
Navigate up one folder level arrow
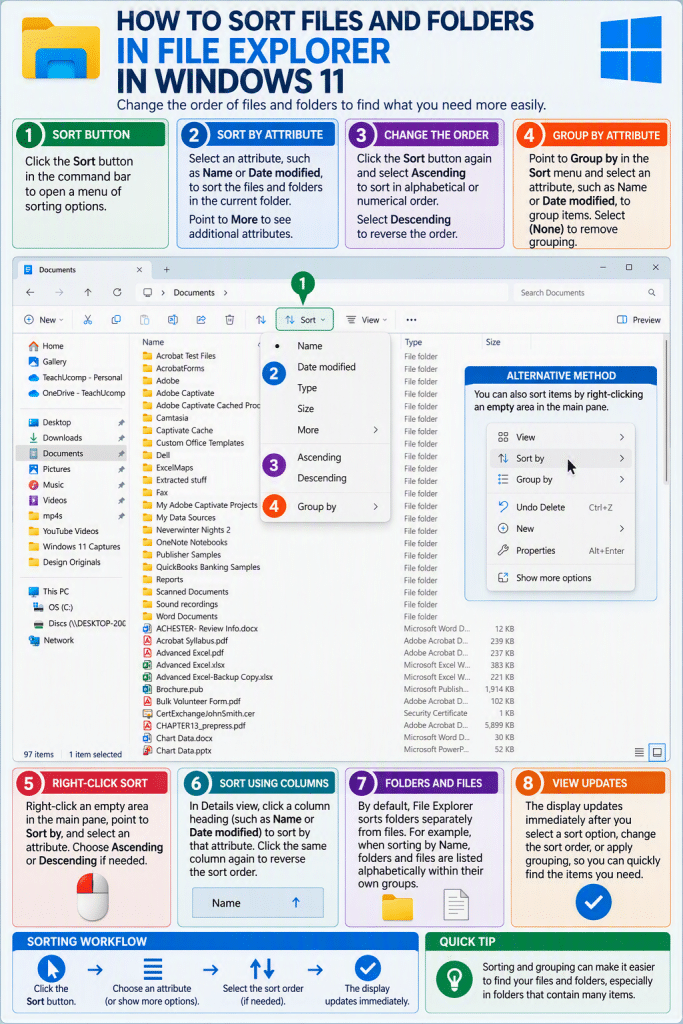[88, 293]
